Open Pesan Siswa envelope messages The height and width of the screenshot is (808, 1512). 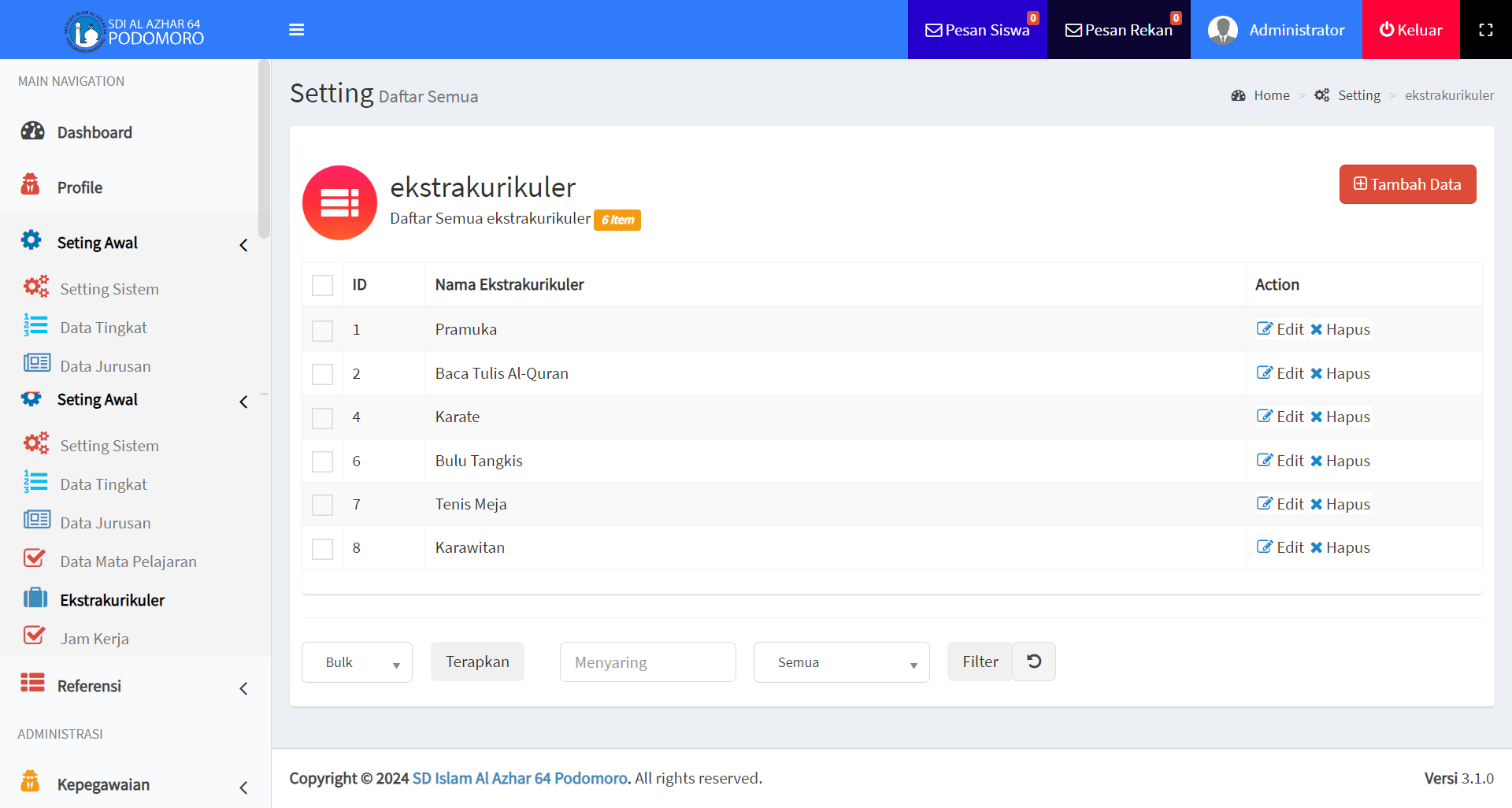pyautogui.click(x=976, y=30)
